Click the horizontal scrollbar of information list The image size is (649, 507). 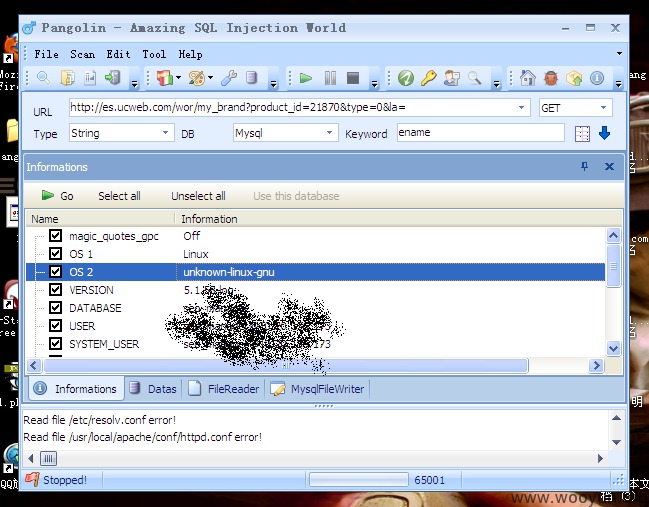click(x=286, y=365)
